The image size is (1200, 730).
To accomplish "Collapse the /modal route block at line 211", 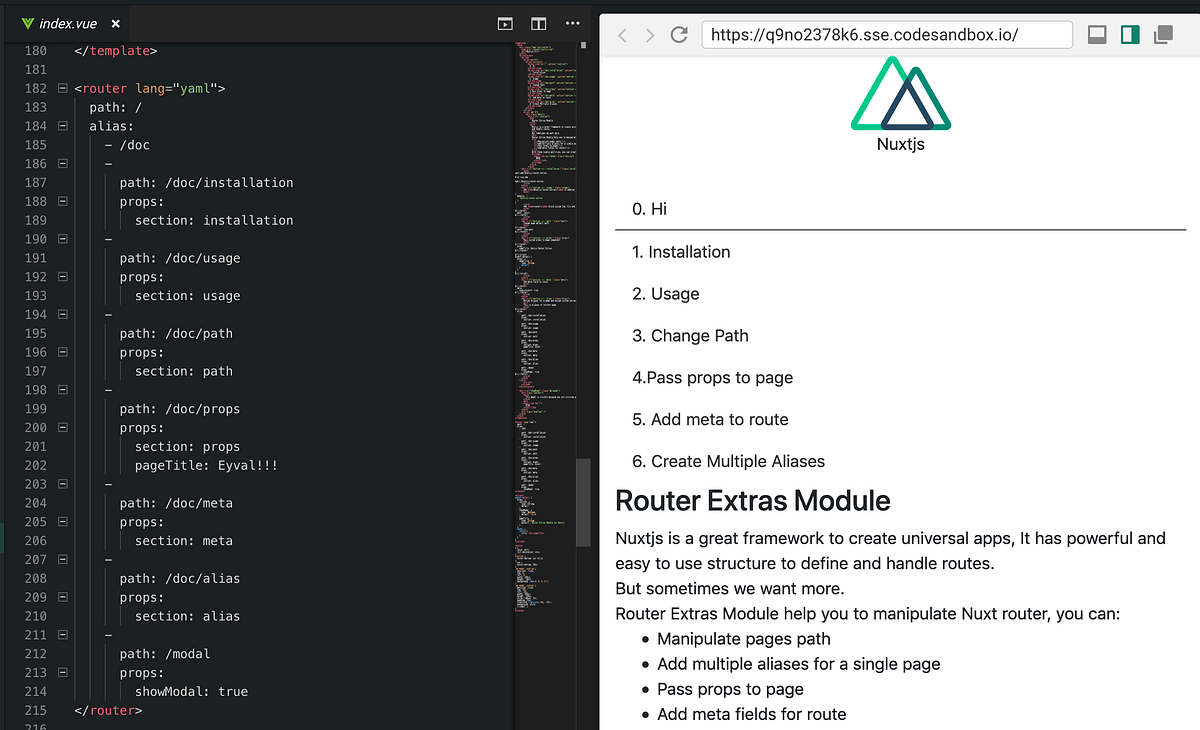I will click(61, 634).
